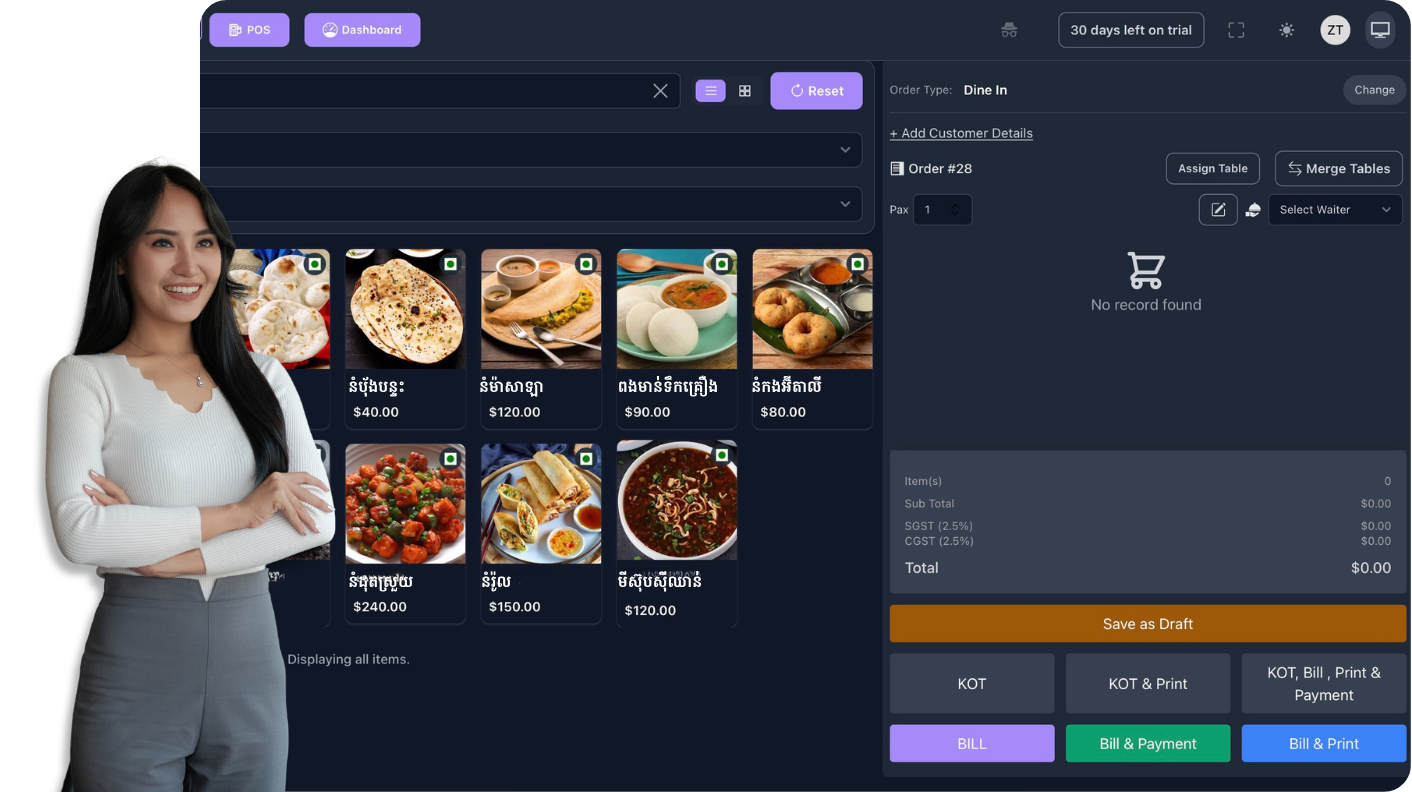Click the edit order note pencil icon
Image resolution: width=1412 pixels, height=792 pixels.
tap(1218, 210)
